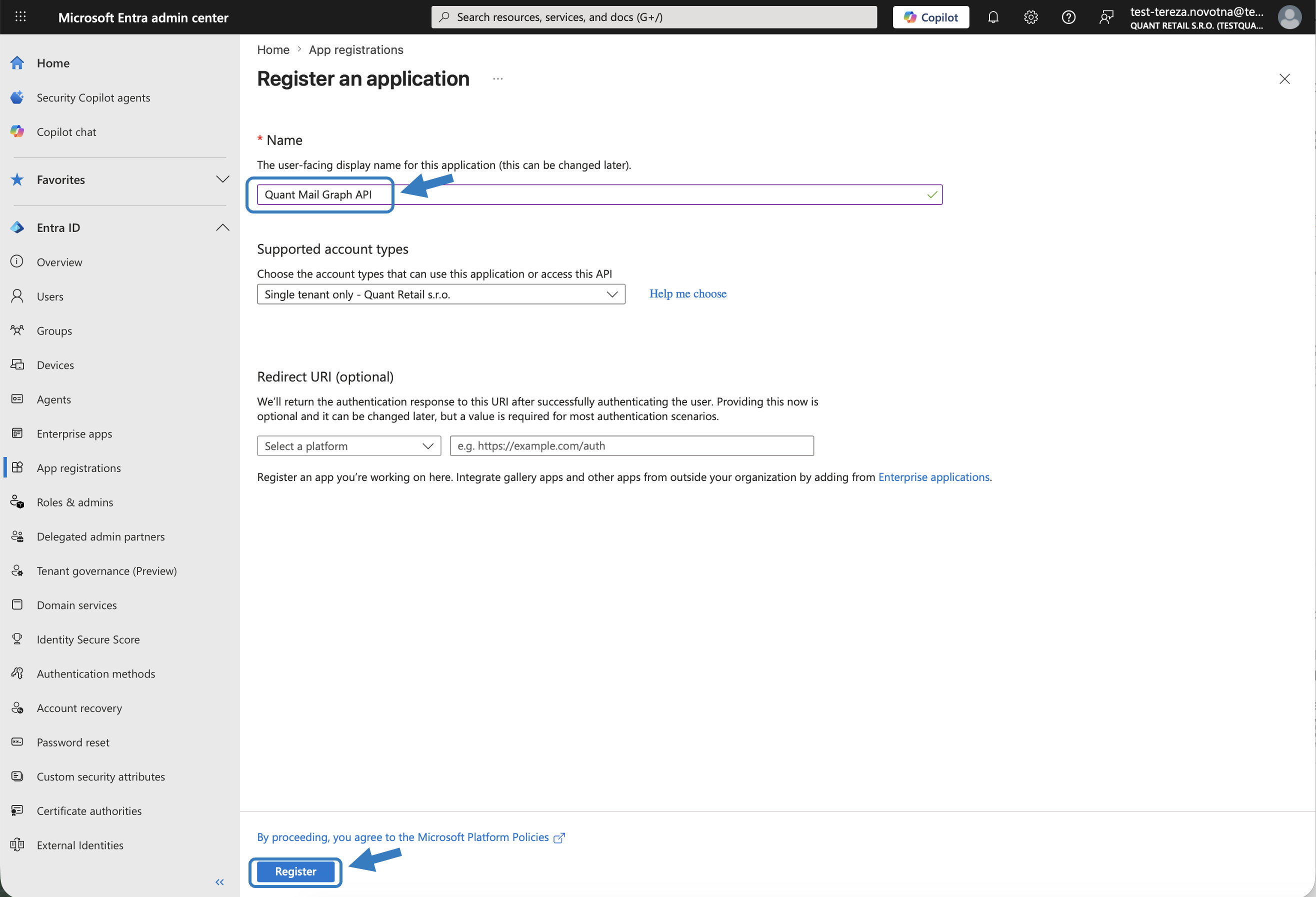Click the Enterprise apps icon
The image size is (1316, 897).
(x=17, y=433)
